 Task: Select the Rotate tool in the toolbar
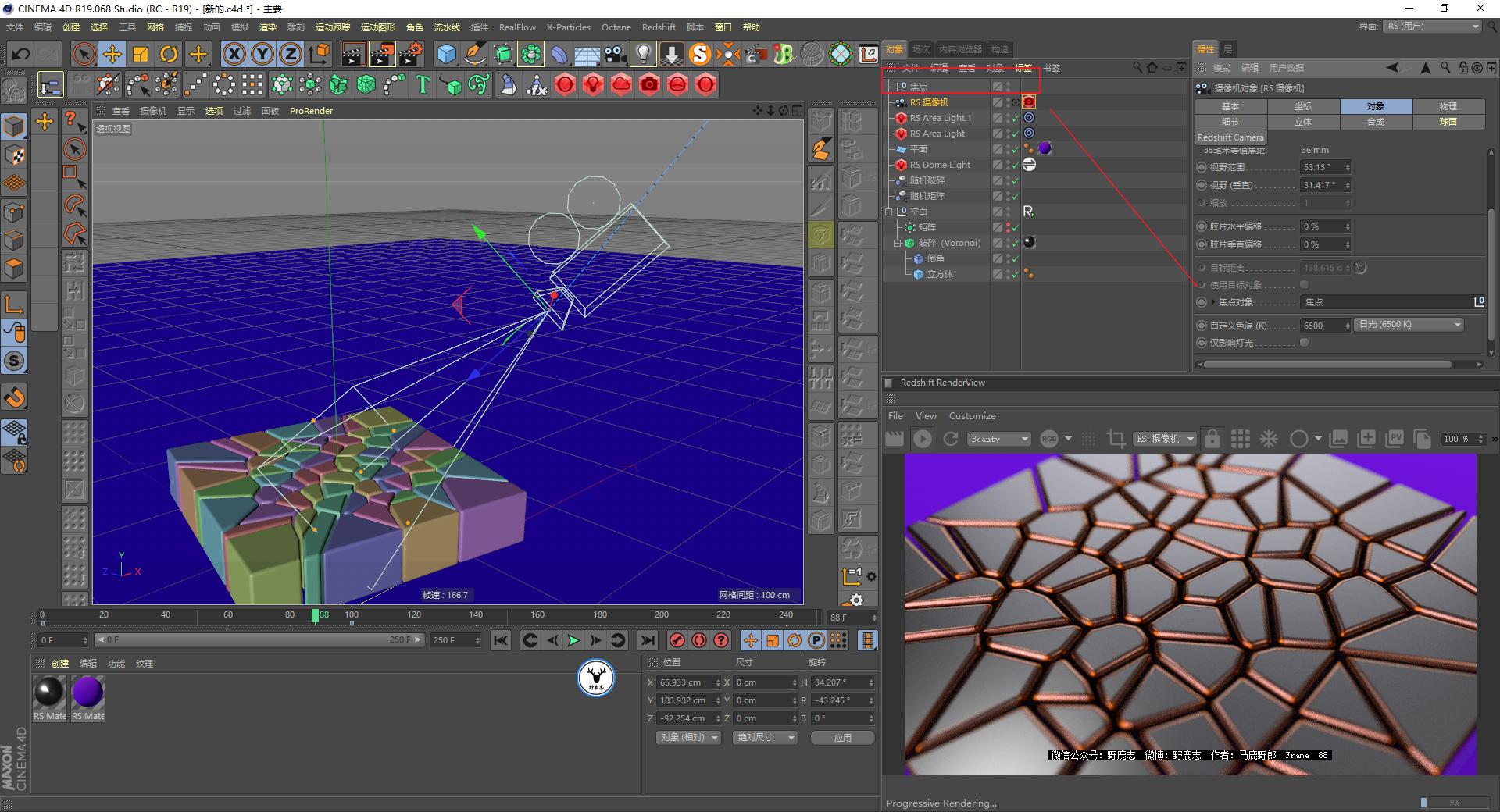(x=169, y=54)
